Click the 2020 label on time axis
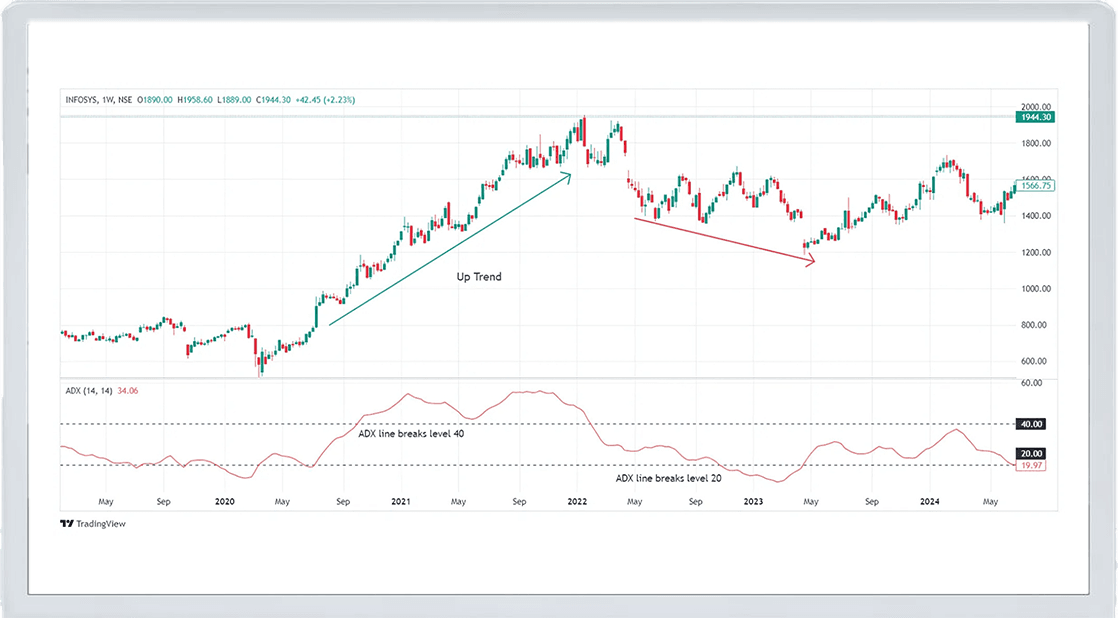This screenshot has width=1118, height=618. tap(225, 500)
